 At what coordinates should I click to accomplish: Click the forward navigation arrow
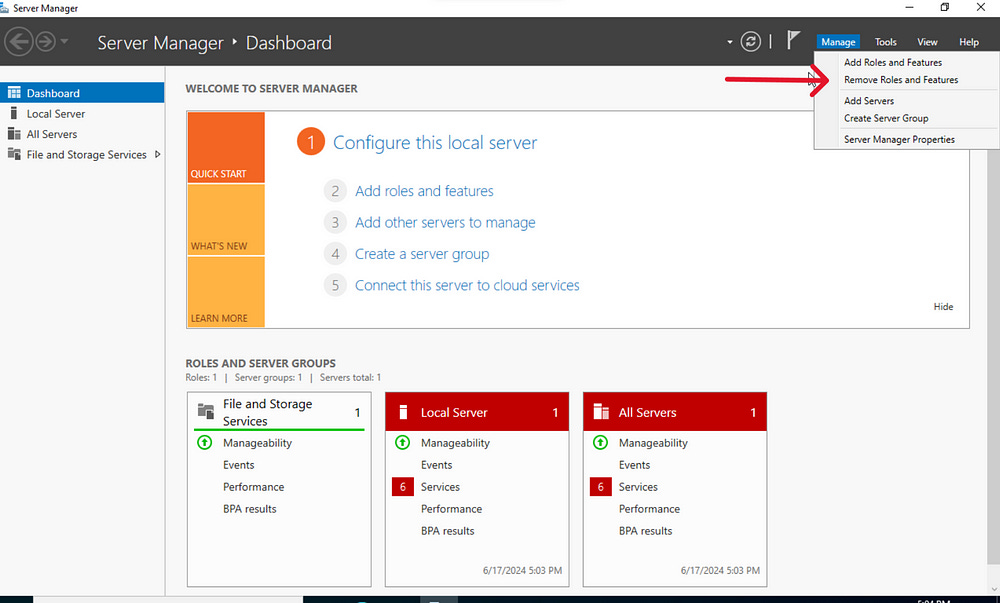45,42
